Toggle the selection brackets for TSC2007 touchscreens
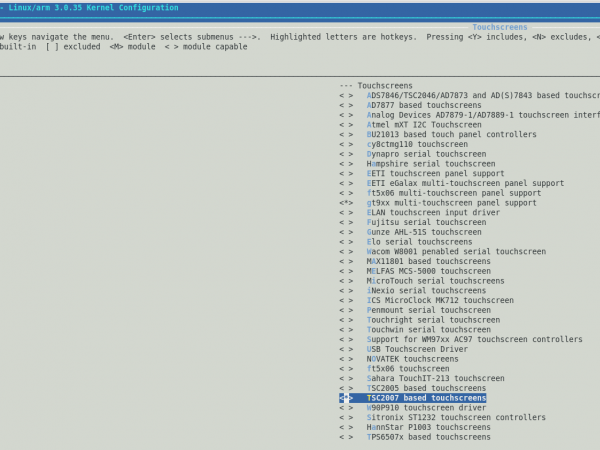600x450 pixels. point(345,398)
